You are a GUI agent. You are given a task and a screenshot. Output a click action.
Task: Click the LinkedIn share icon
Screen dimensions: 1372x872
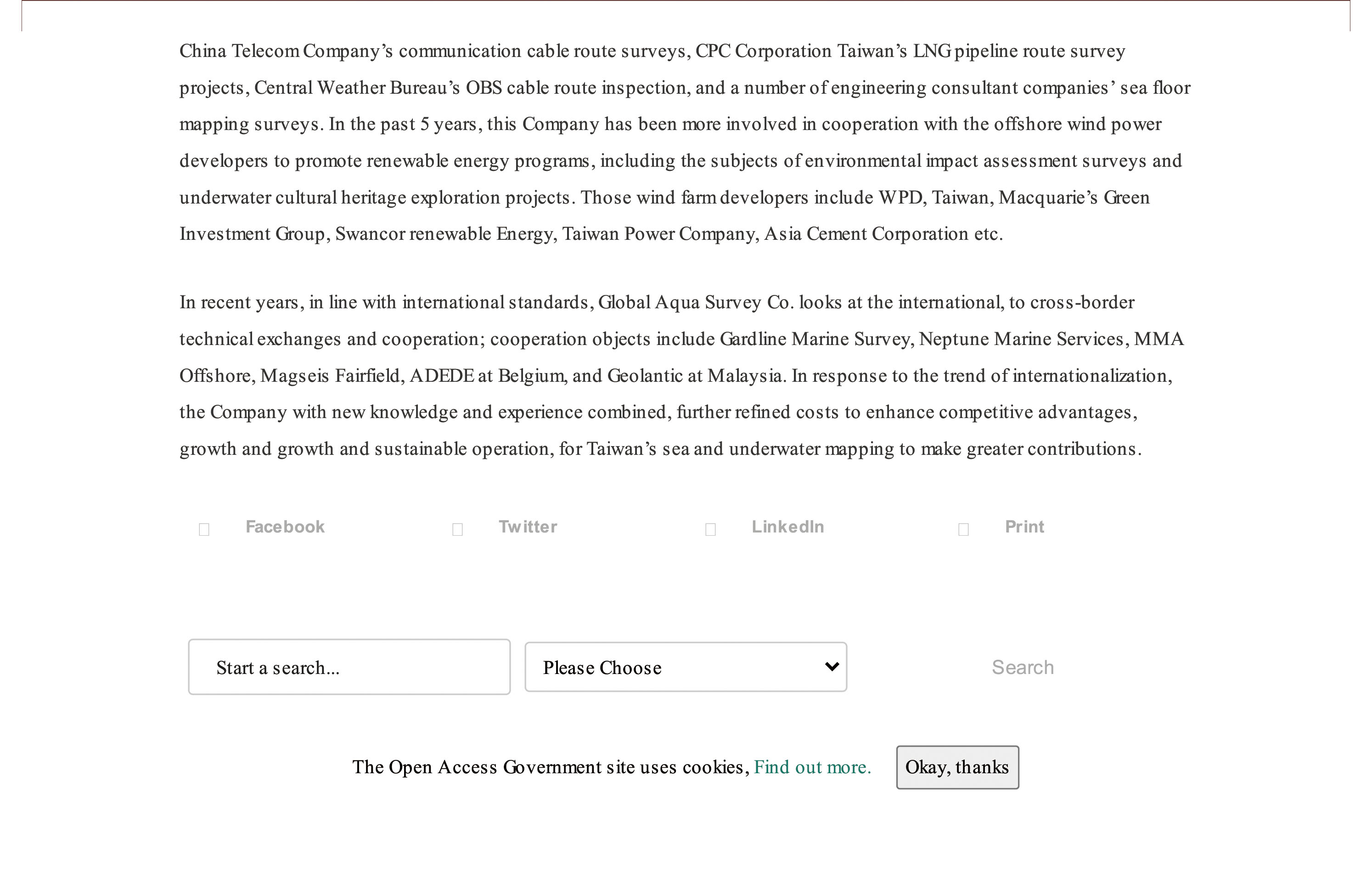(710, 529)
